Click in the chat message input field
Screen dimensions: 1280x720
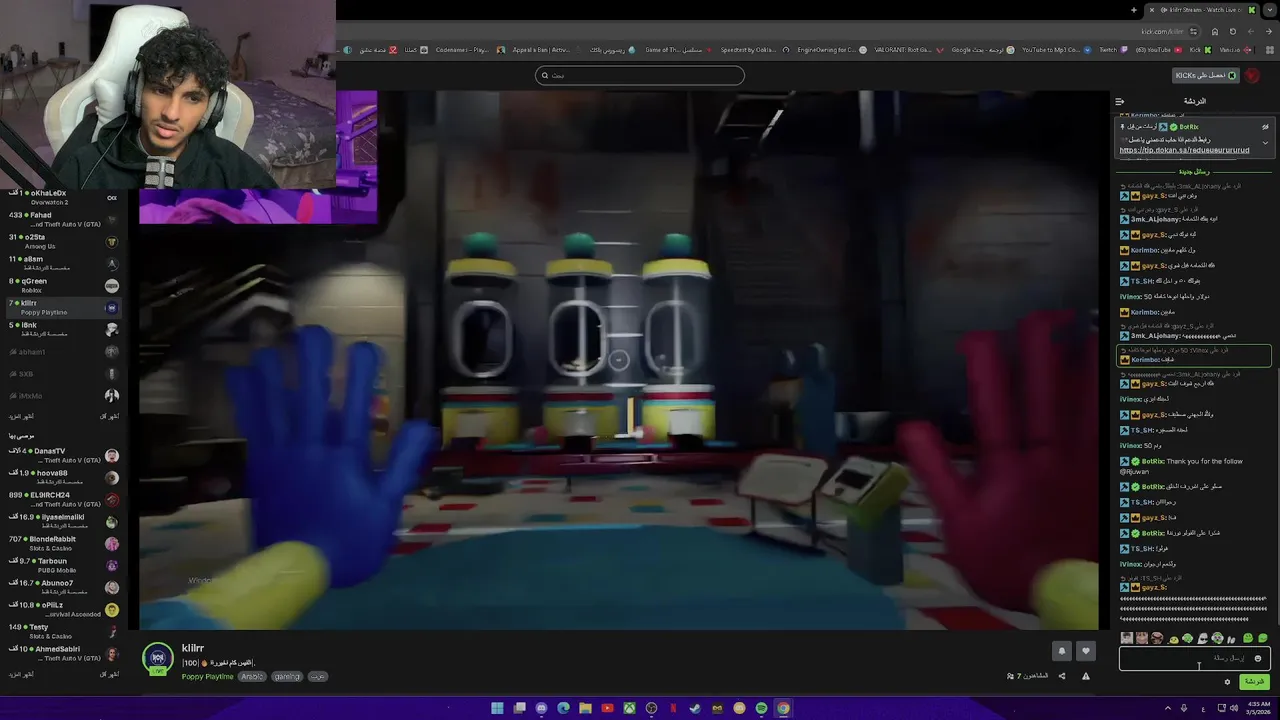[x=1195, y=658]
